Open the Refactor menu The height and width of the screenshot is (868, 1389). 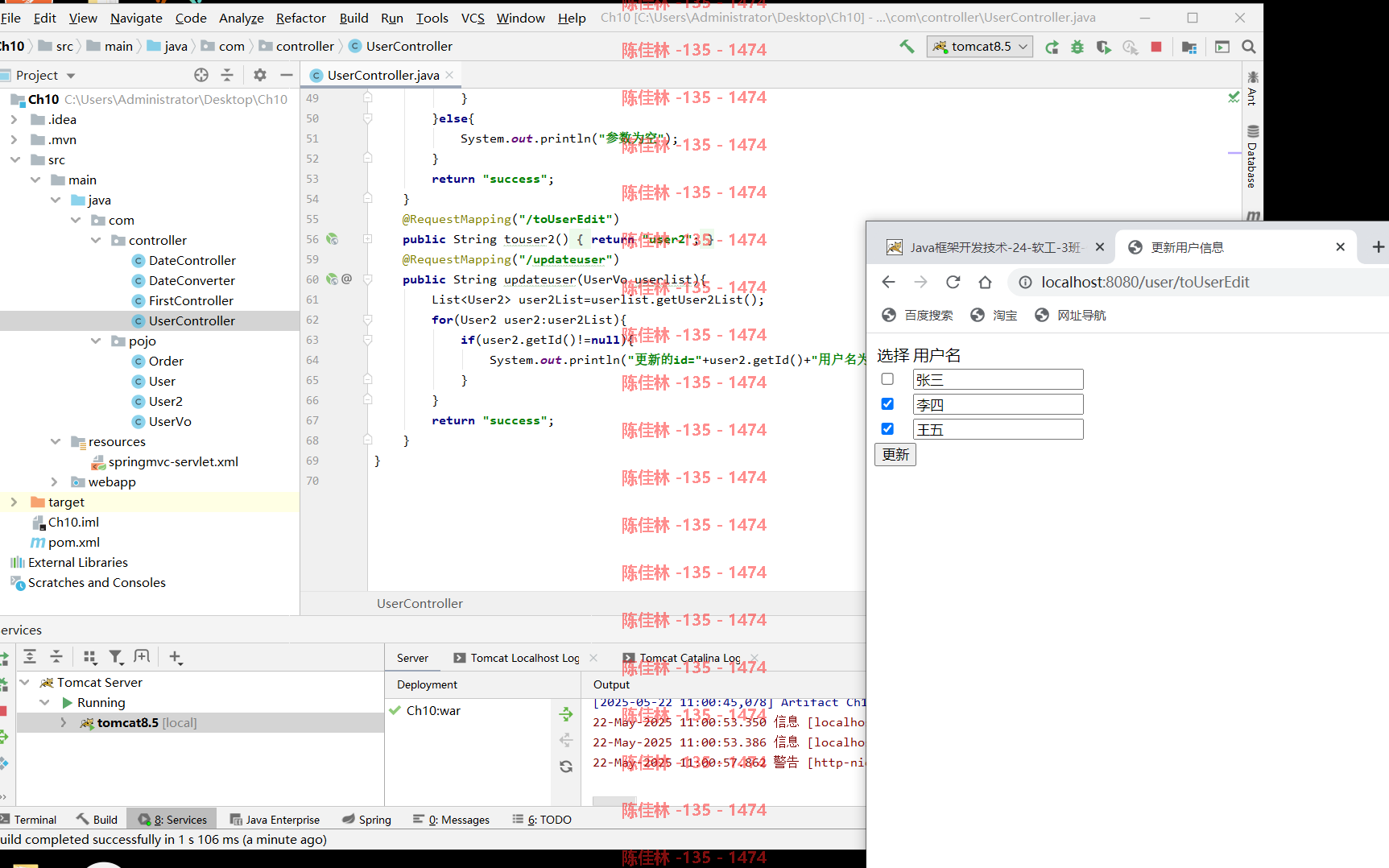point(300,18)
